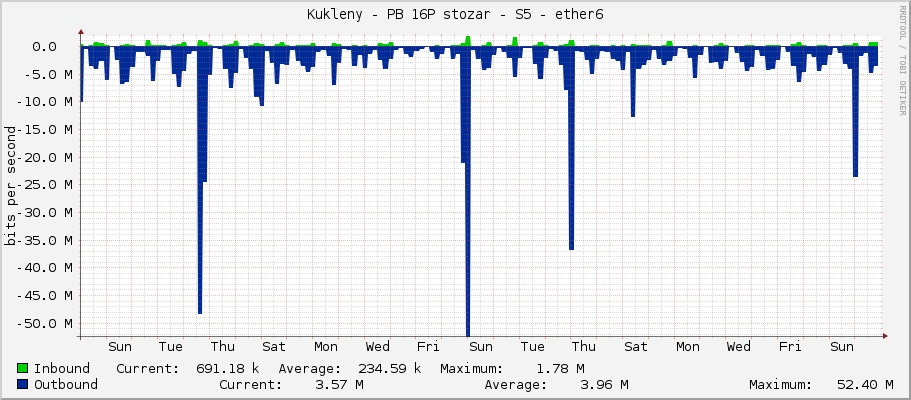Click the green Inbound legend swatch
911x400 pixels.
tap(23, 368)
